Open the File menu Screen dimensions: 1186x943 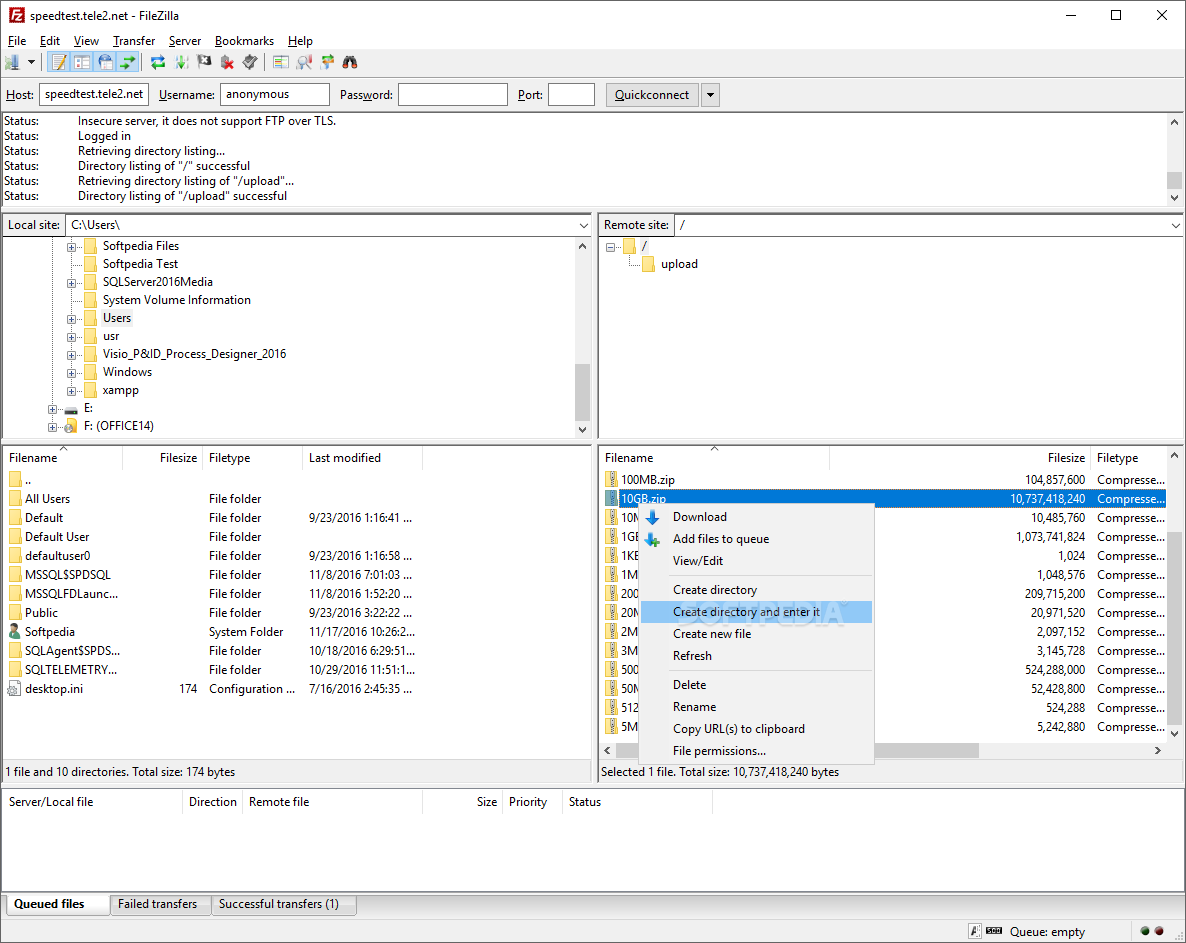17,41
